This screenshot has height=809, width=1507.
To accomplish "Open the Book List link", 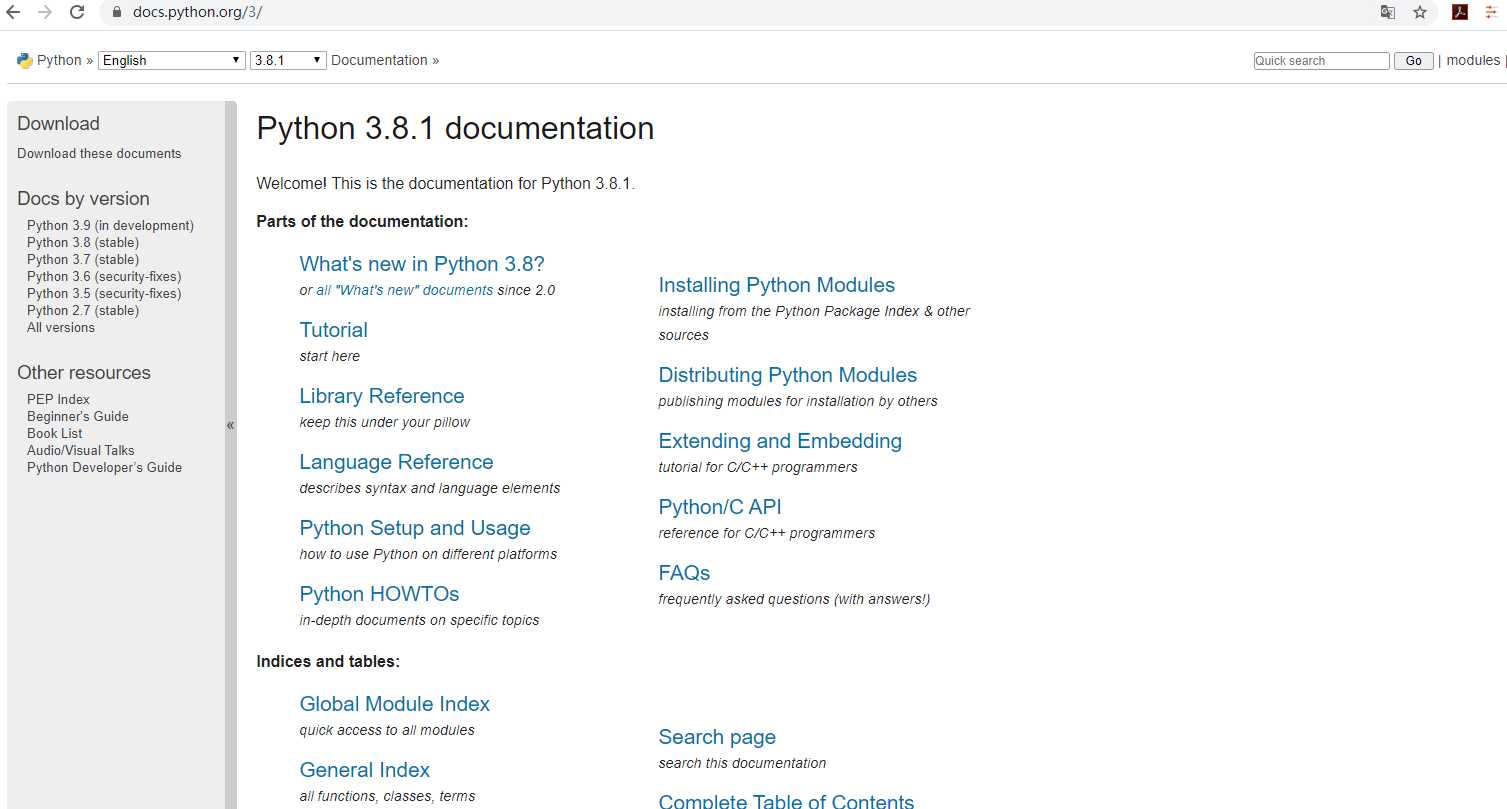I will (55, 433).
